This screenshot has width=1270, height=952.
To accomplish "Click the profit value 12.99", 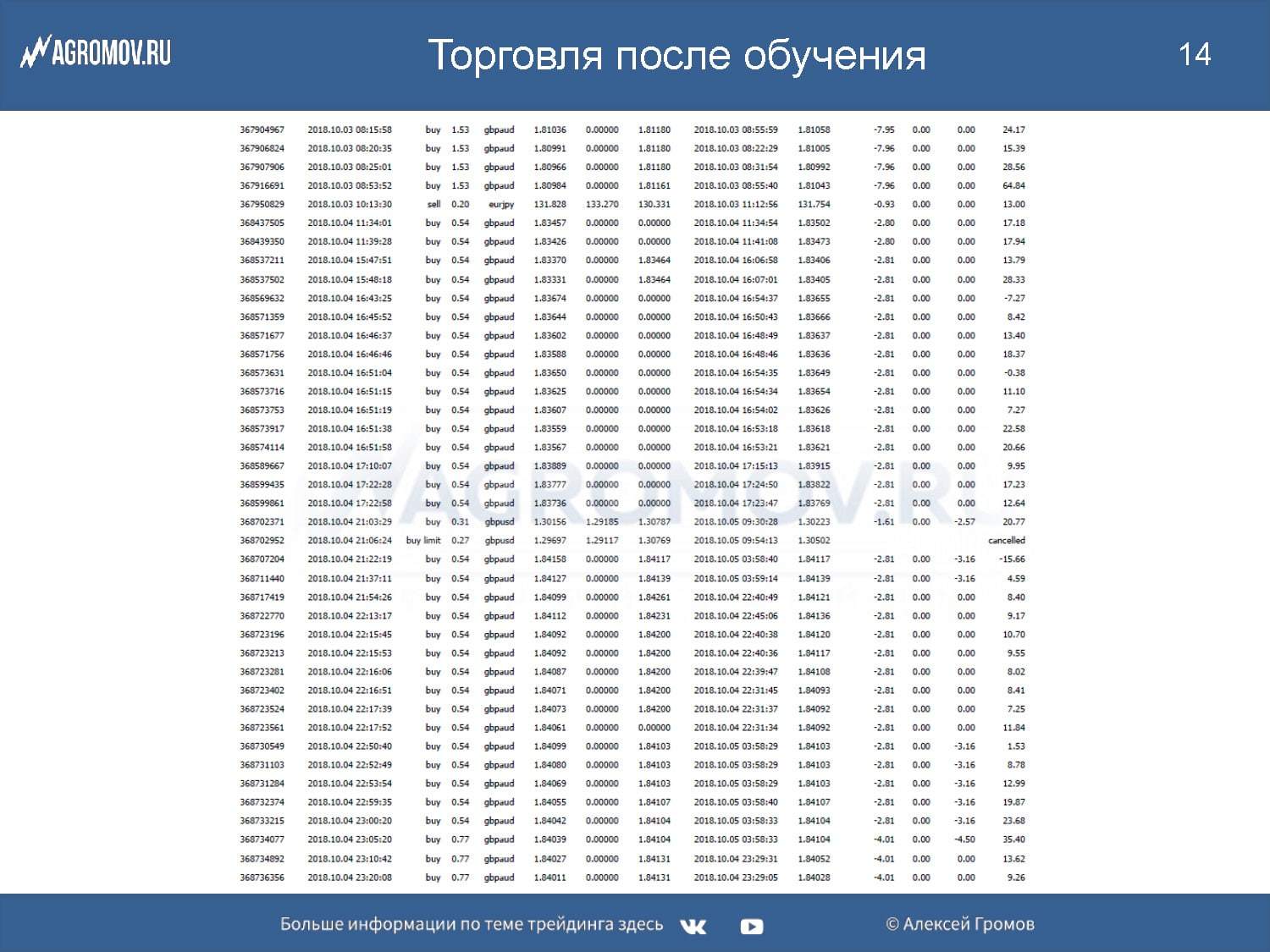I will [1013, 784].
